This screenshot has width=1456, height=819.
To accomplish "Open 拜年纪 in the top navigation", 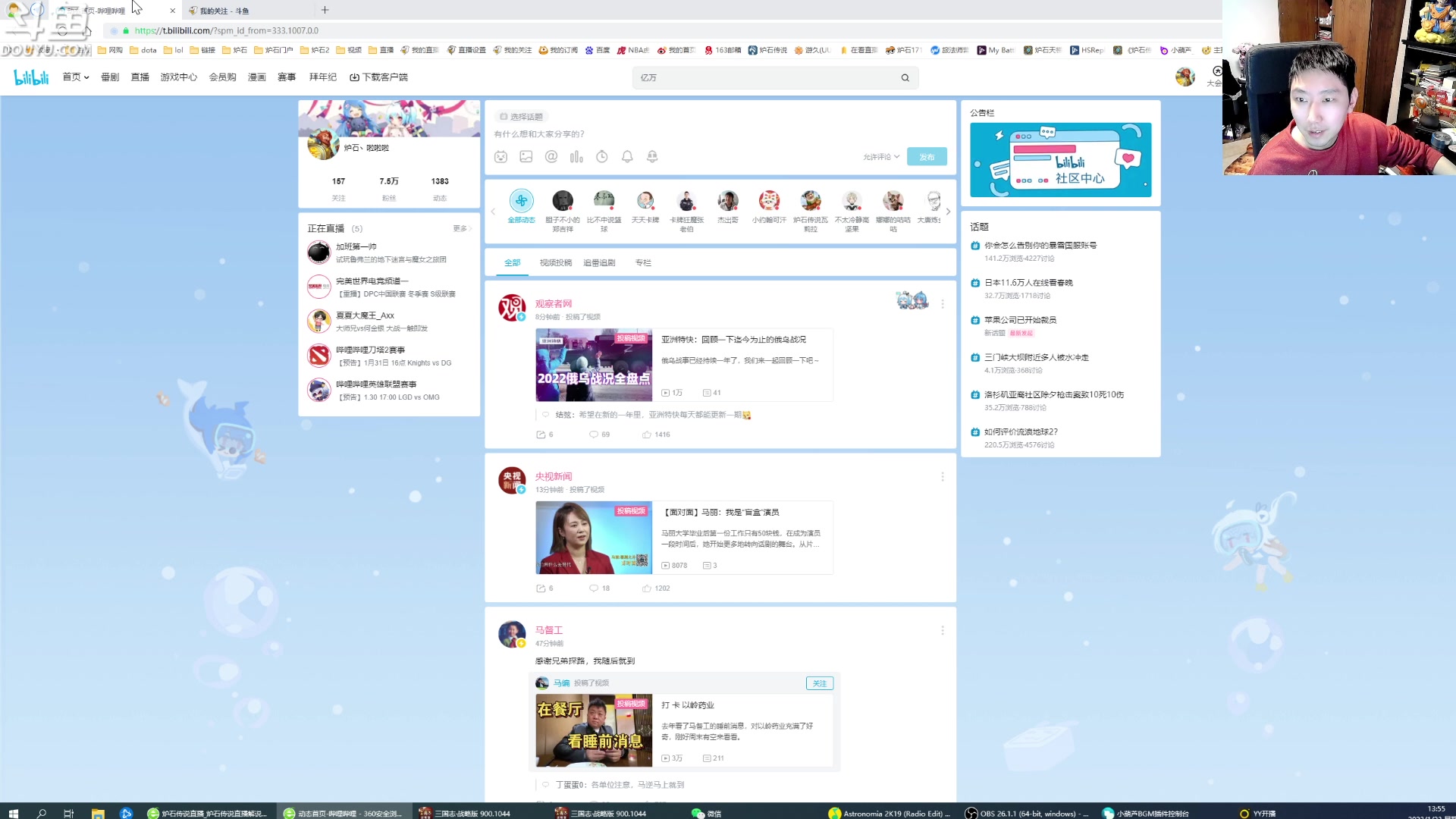I will point(323,77).
